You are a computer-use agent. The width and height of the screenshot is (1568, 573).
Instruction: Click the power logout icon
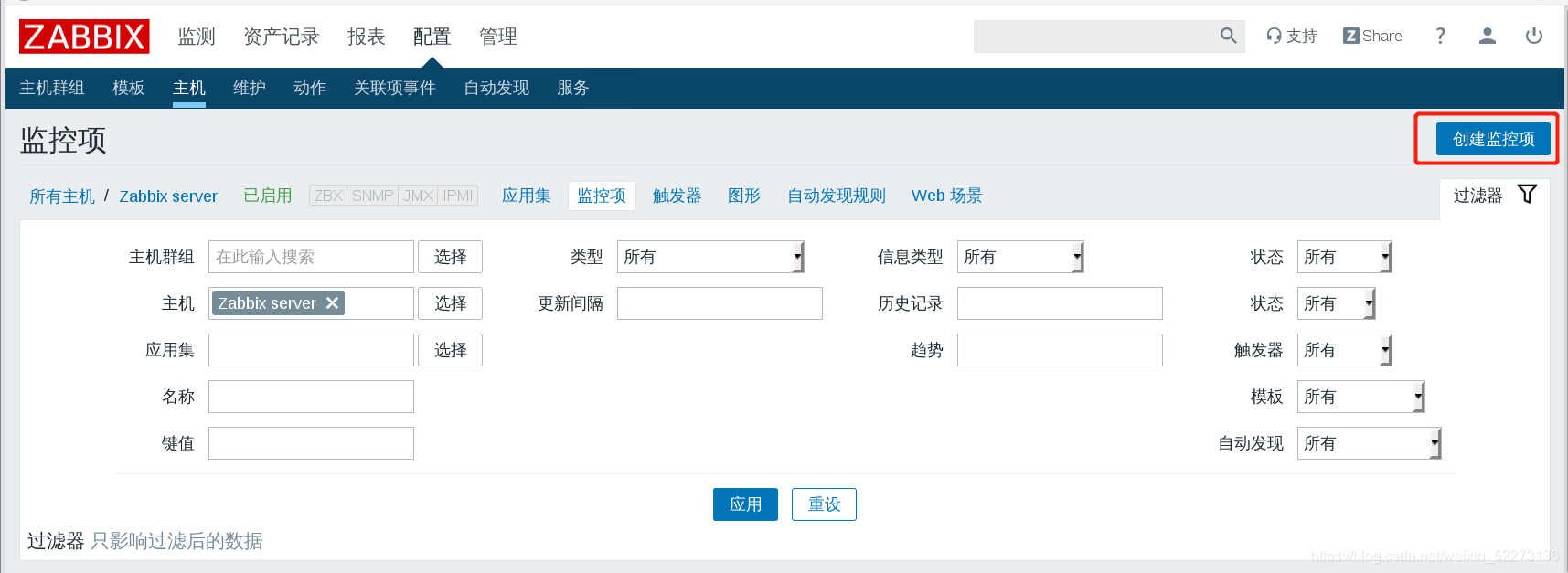pyautogui.click(x=1534, y=36)
